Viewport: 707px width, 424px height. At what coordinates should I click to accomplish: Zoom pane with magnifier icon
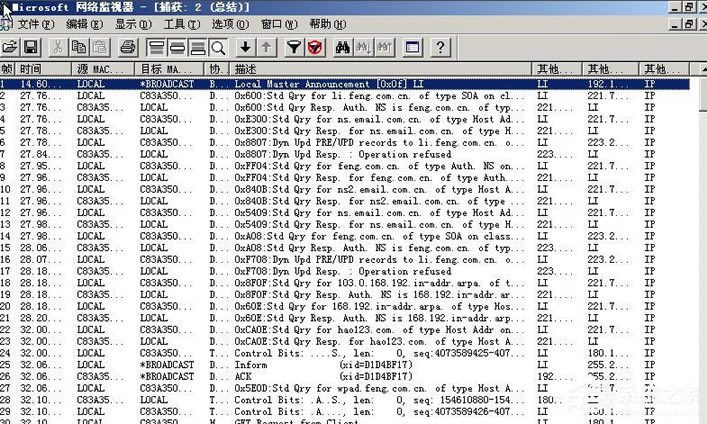(x=218, y=47)
